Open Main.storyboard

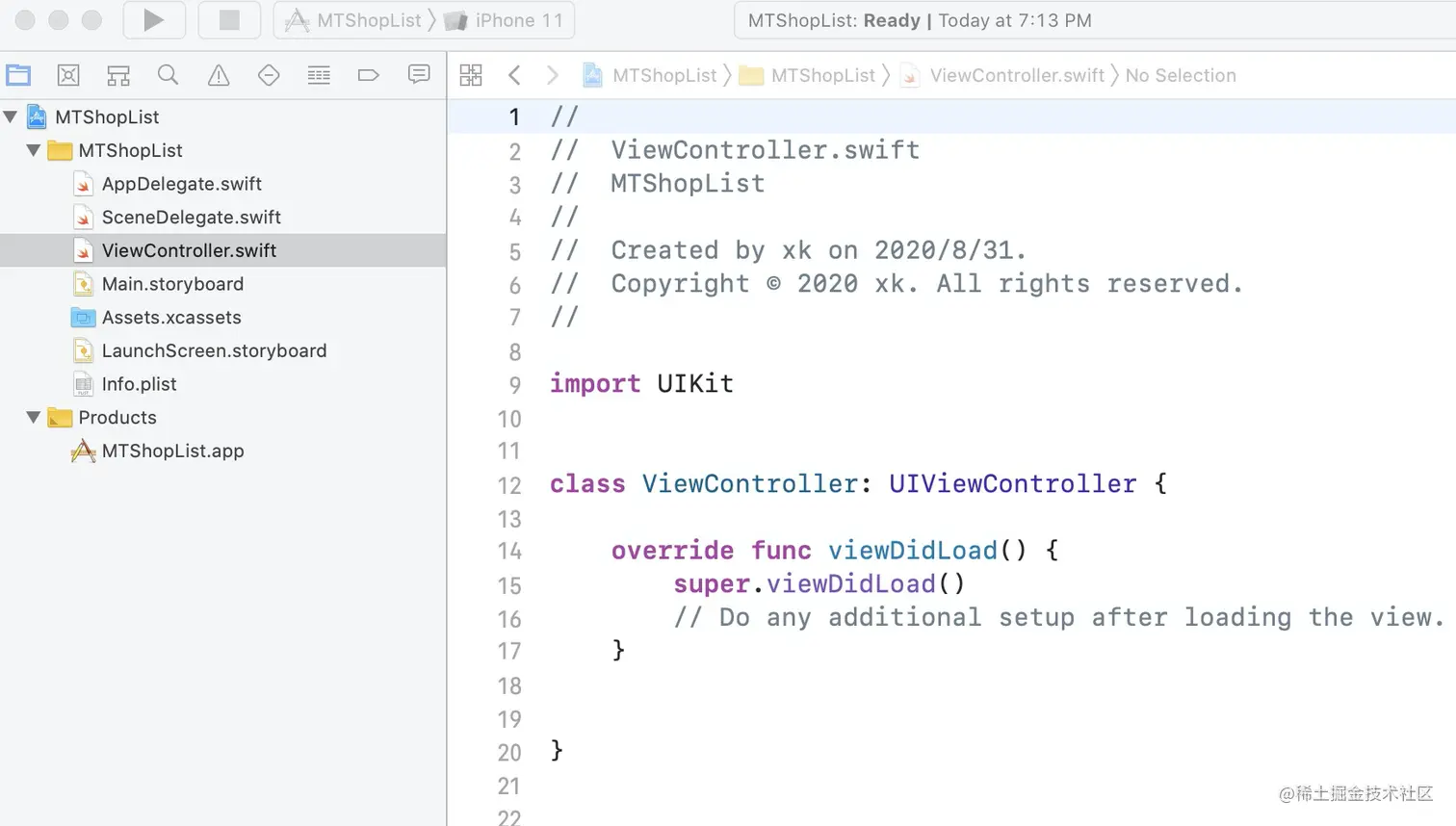173,284
